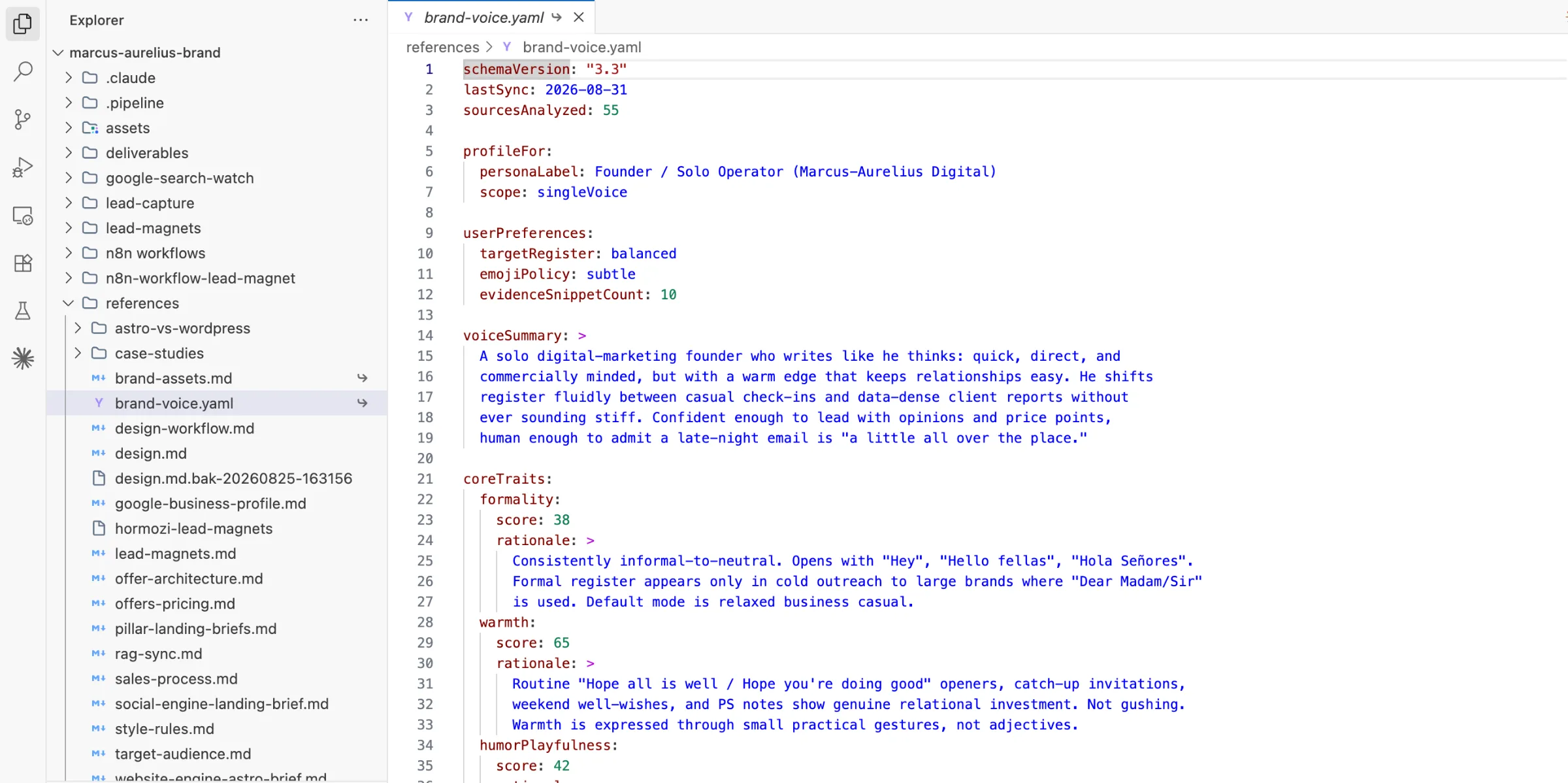Click schemaVersion key on line 1
Screen dimensions: 1568x783
[516, 69]
